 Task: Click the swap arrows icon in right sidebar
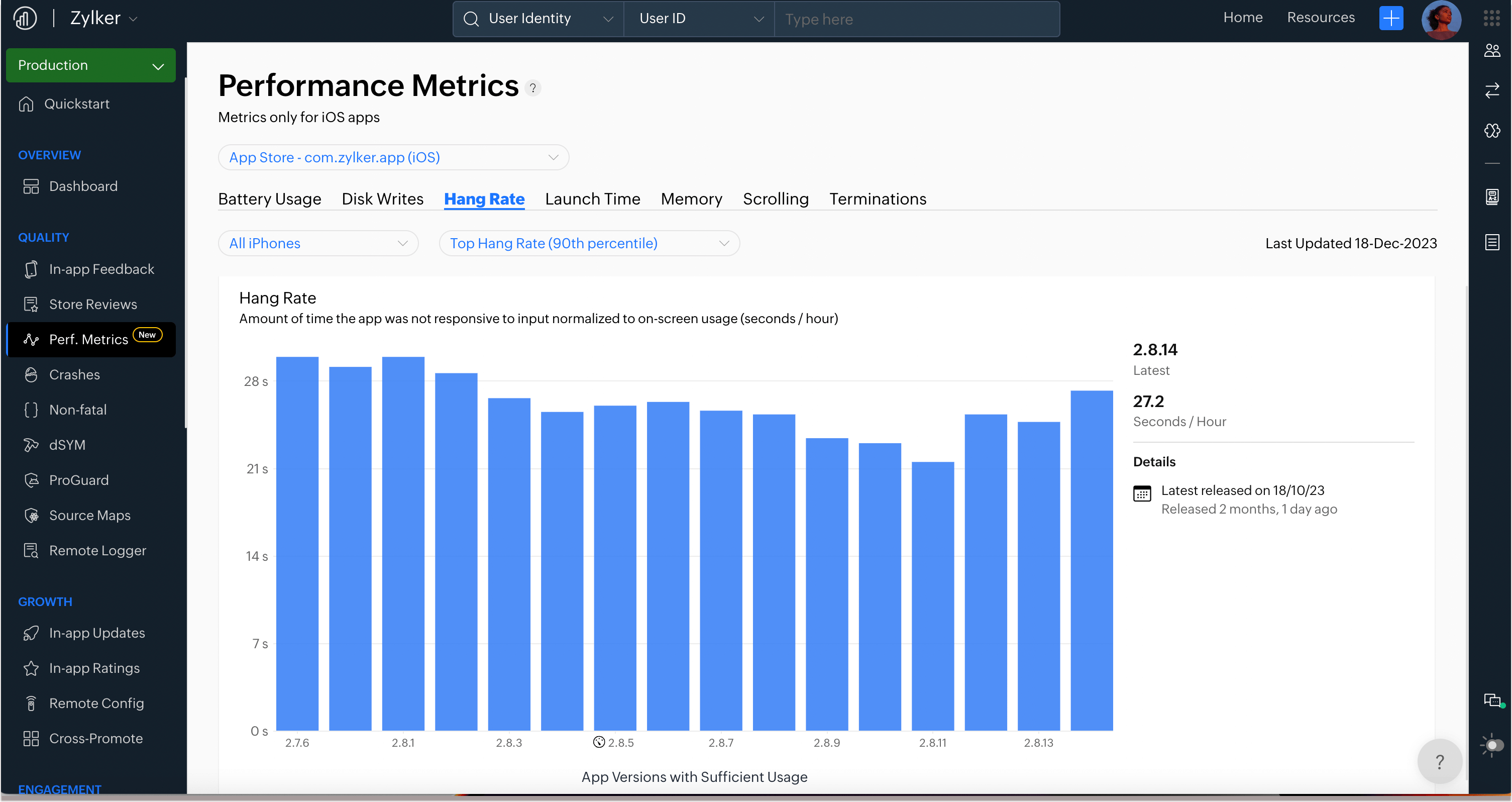tap(1491, 90)
